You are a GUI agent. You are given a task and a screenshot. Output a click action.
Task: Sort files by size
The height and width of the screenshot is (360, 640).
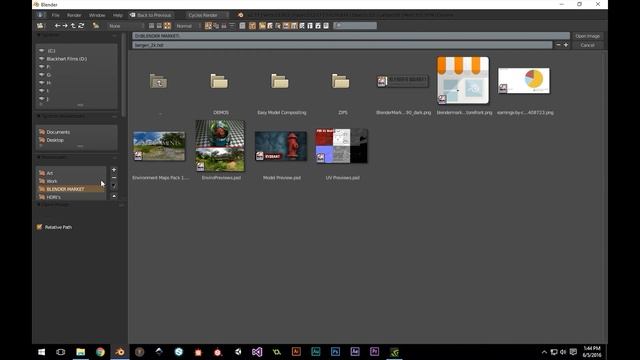coord(232,26)
